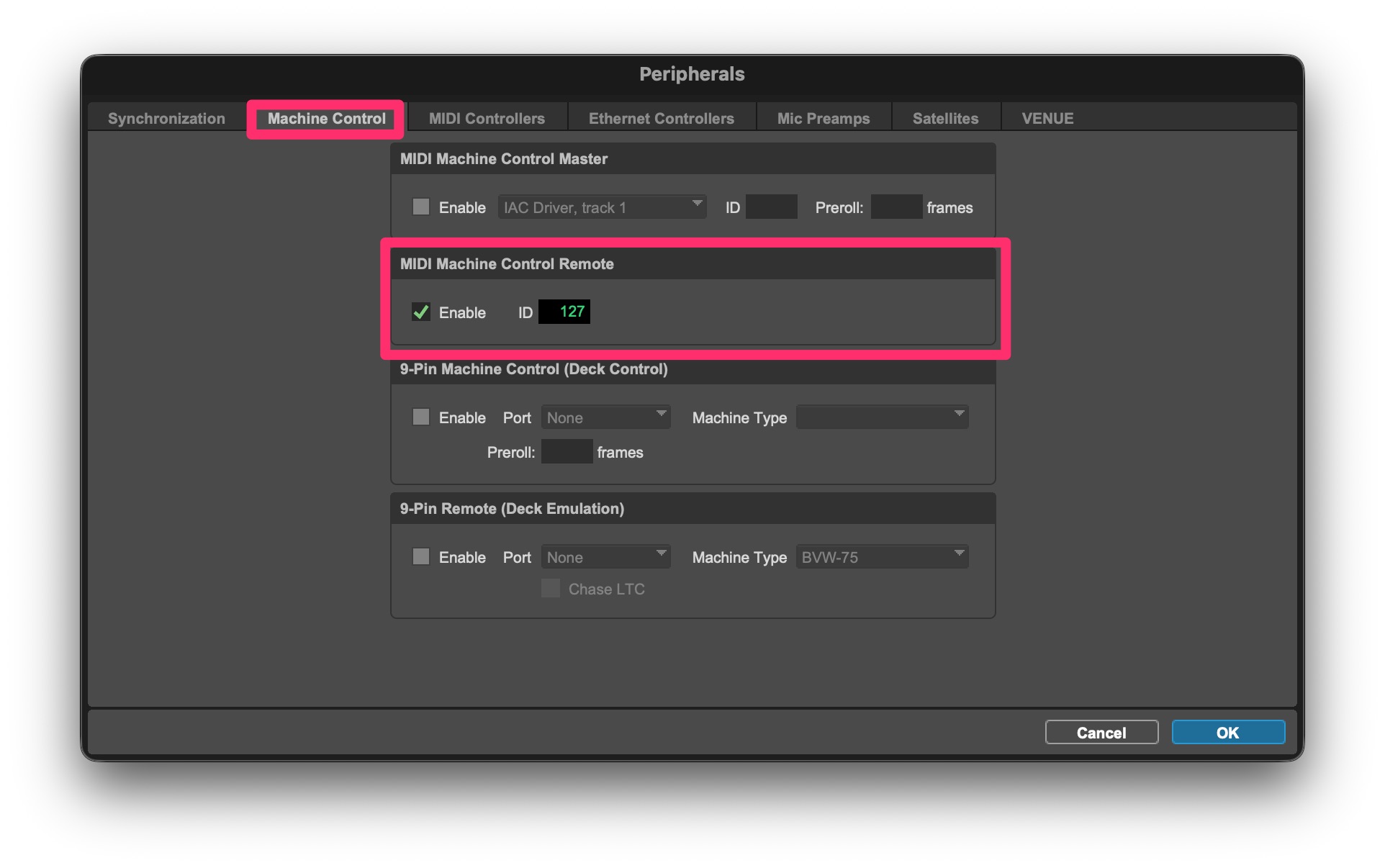Switch to the Synchronization tab

[x=166, y=119]
